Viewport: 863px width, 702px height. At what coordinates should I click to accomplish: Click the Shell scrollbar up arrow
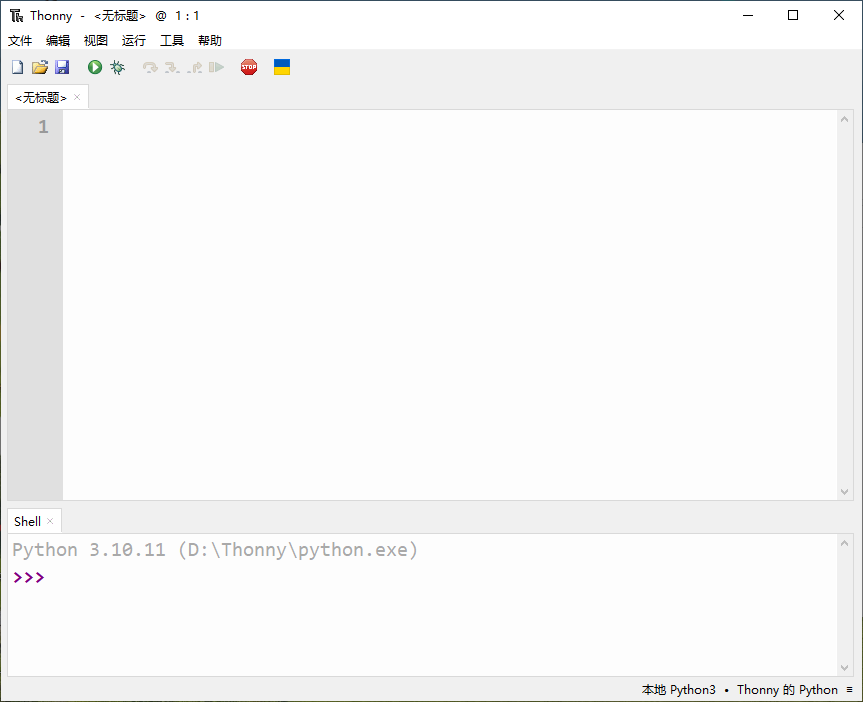844,543
